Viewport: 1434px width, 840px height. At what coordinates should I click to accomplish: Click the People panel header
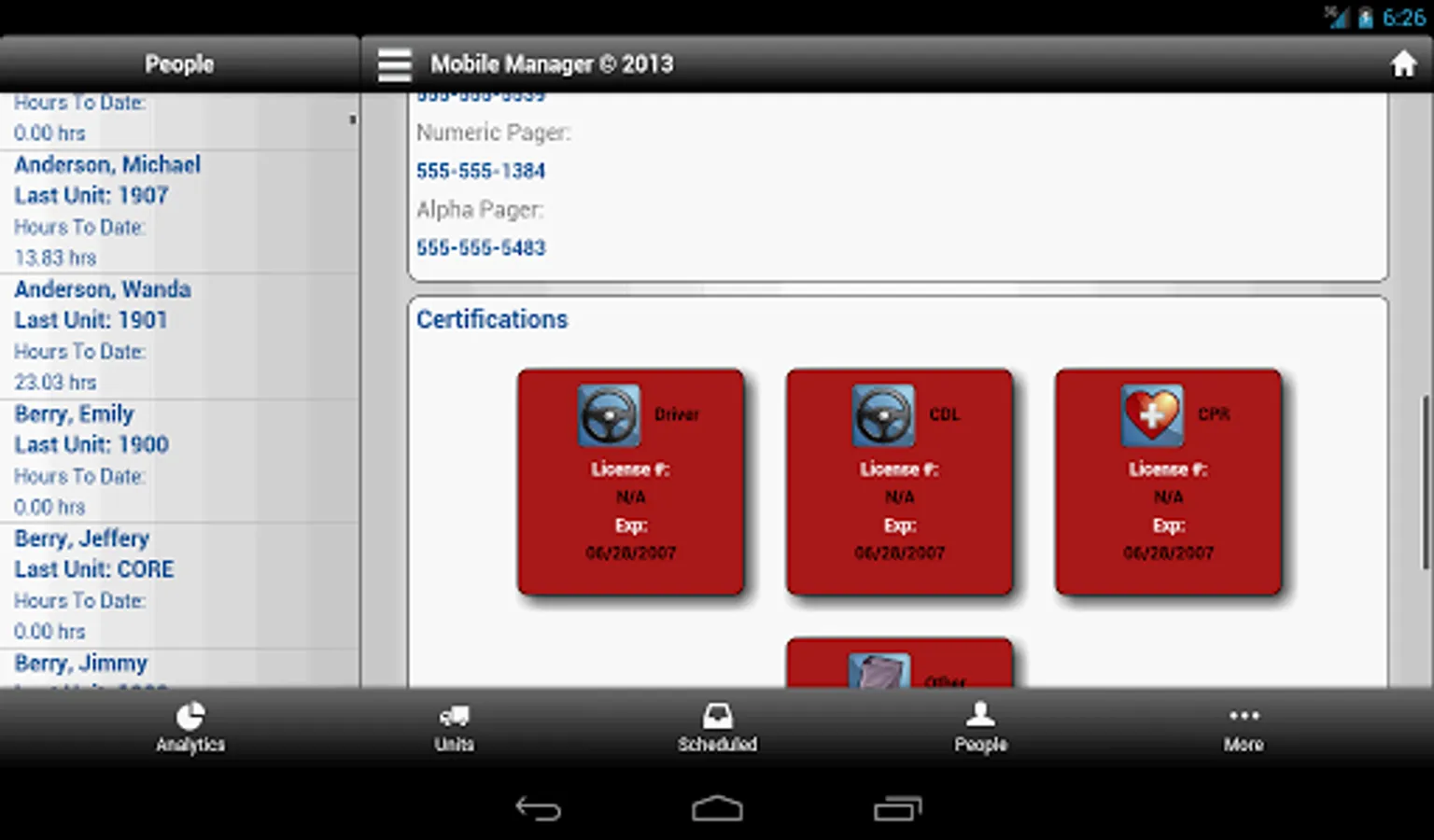[x=179, y=64]
